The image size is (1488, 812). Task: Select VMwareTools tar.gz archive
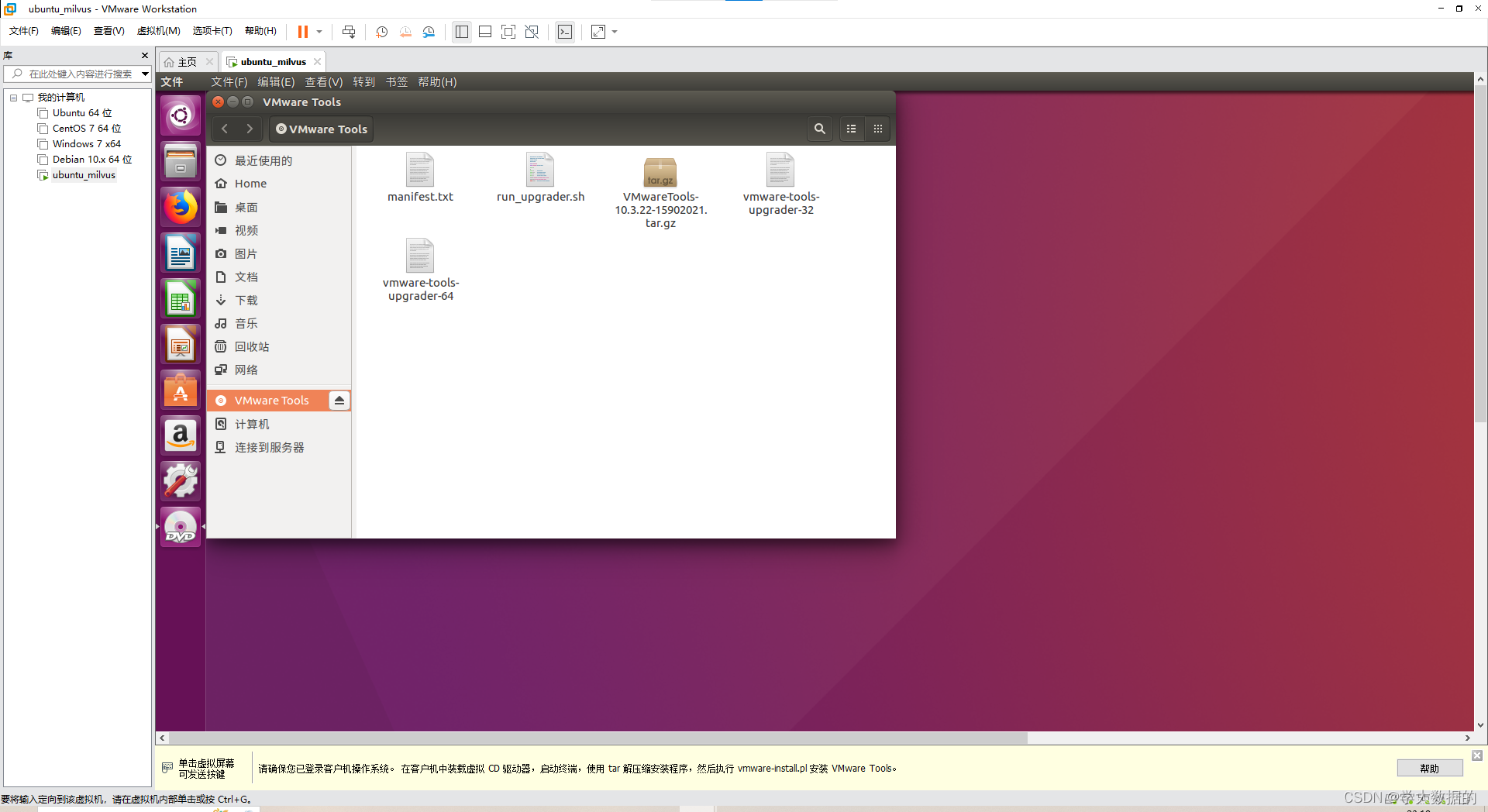click(661, 192)
